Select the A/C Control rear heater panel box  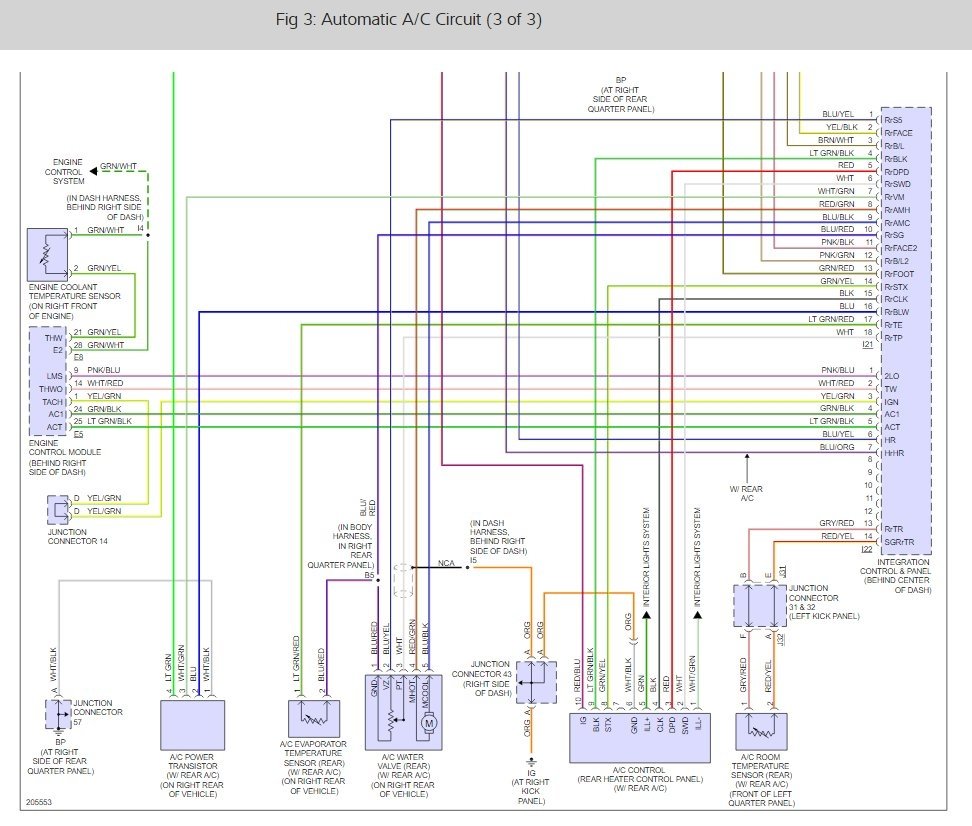pyautogui.click(x=640, y=738)
